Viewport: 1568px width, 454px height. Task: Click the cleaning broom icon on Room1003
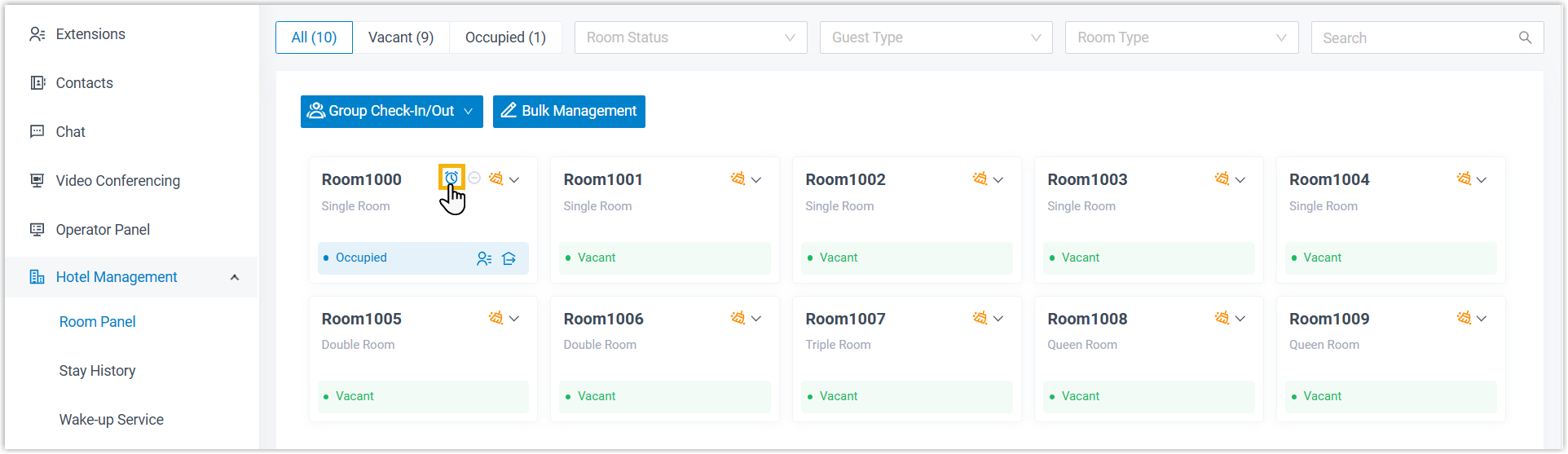1221,179
